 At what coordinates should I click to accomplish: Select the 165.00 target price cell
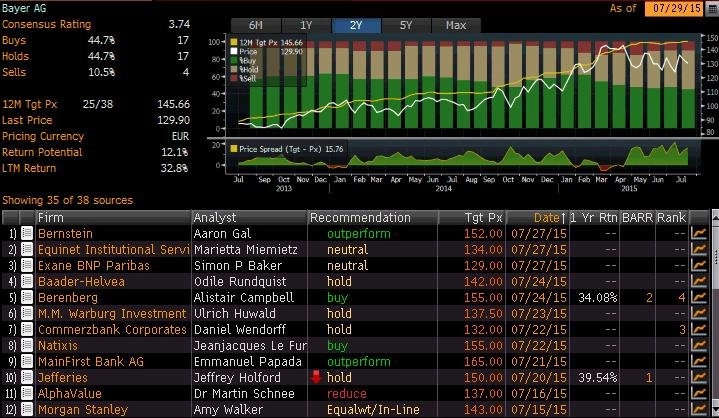tap(483, 362)
